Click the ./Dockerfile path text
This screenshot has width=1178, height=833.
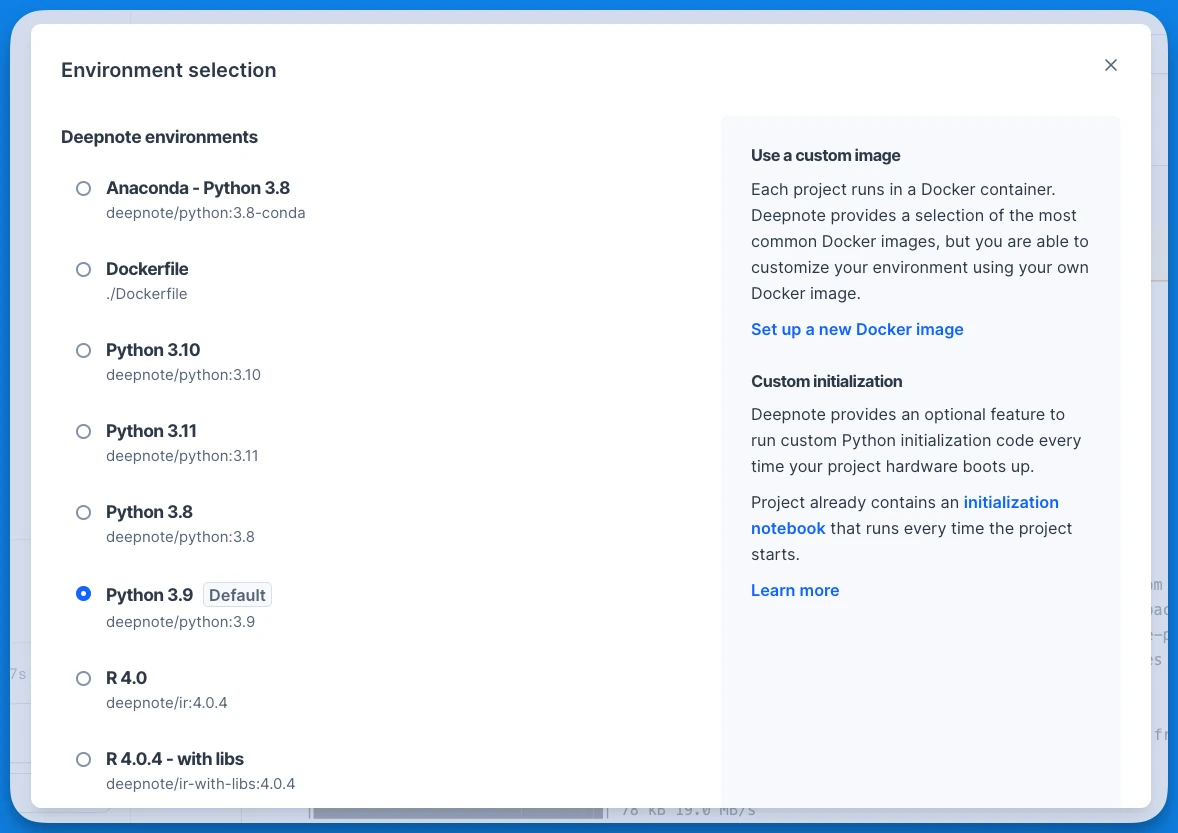pyautogui.click(x=146, y=294)
